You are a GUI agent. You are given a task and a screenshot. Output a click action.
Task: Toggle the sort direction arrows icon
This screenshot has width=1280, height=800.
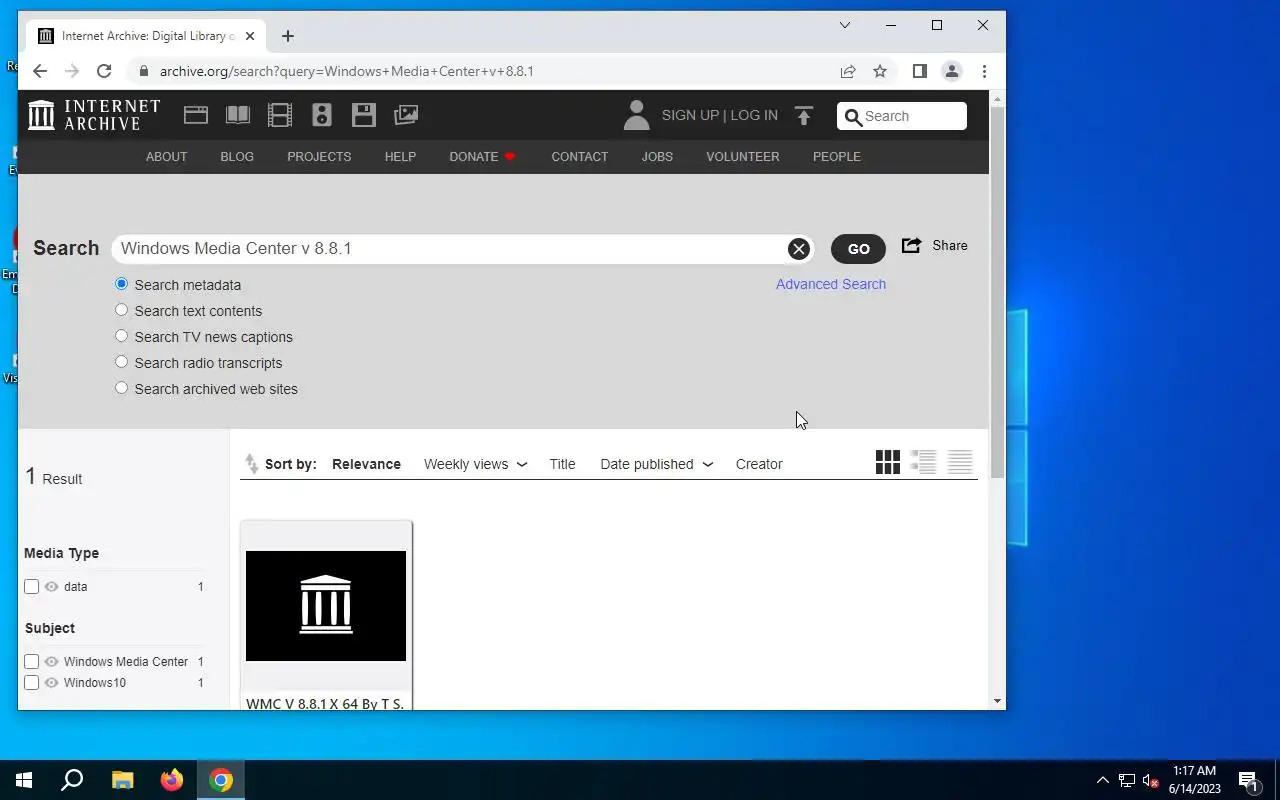pyautogui.click(x=252, y=464)
